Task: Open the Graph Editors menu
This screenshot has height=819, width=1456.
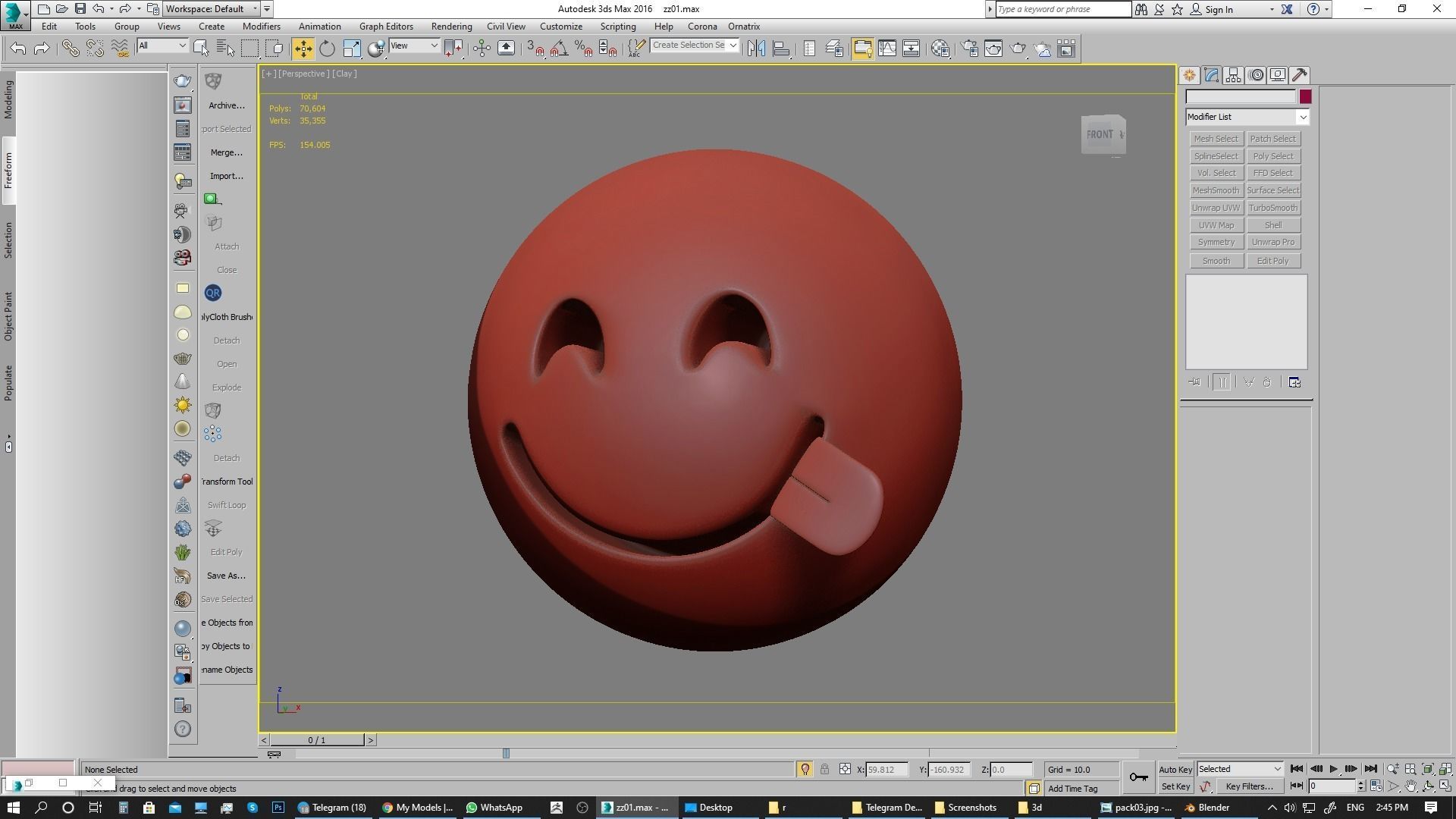Action: 386,27
